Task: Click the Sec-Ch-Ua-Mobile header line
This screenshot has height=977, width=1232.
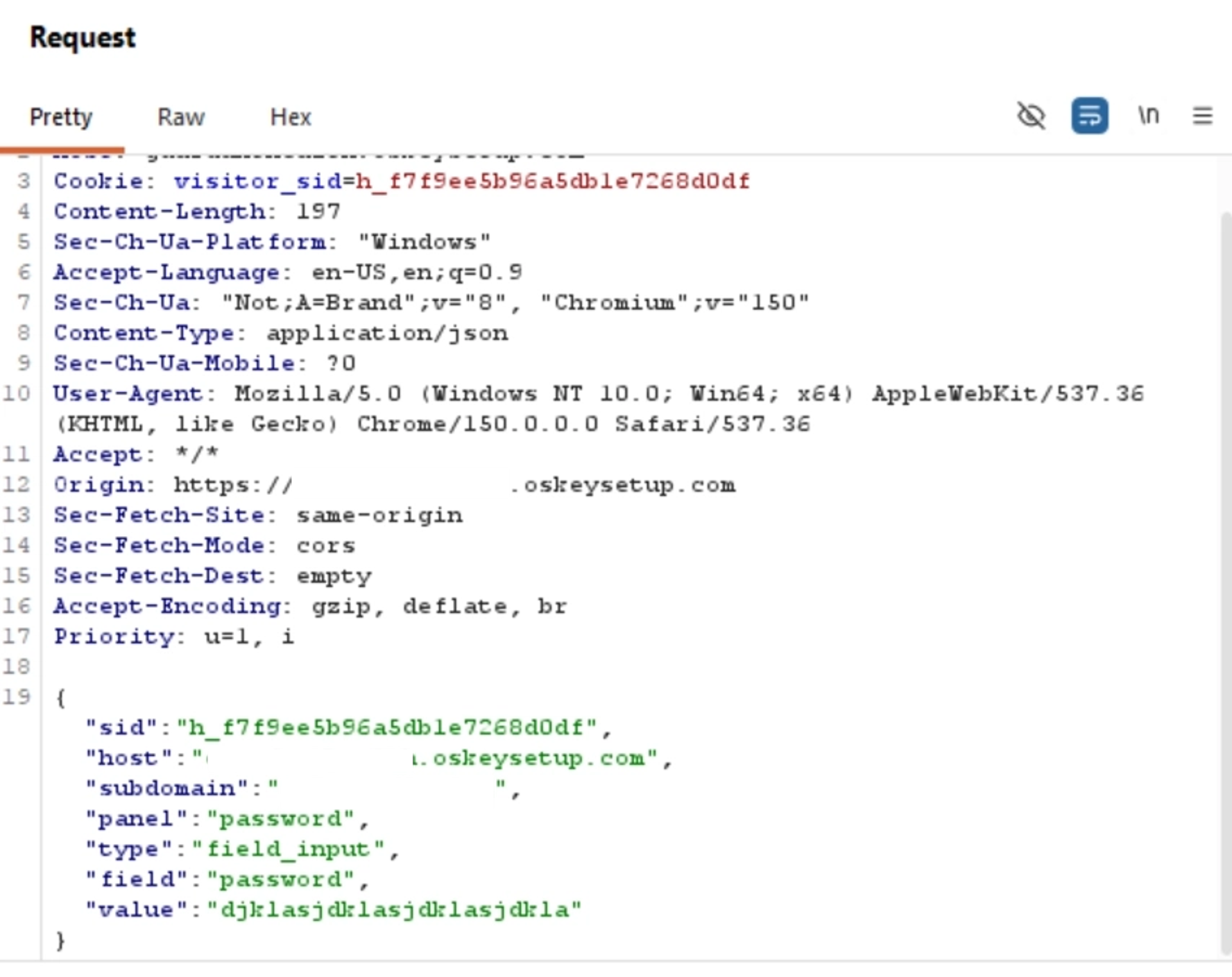Action: (204, 363)
